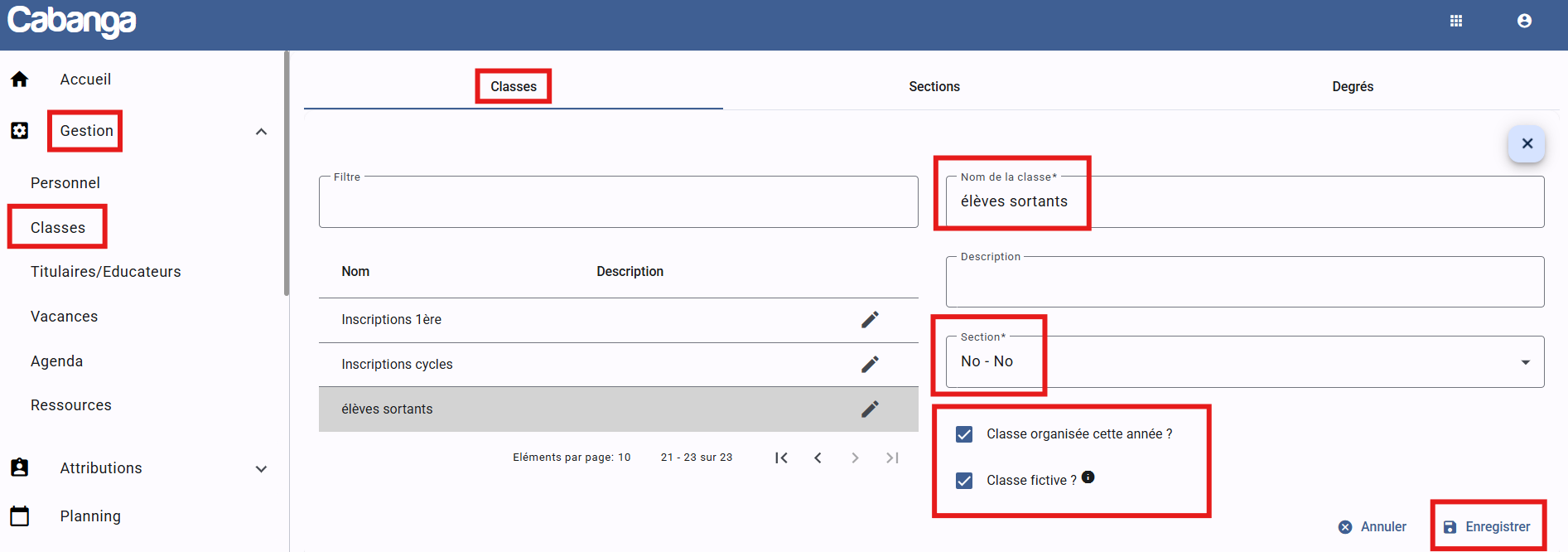Go to first page of class list
Viewport: 1568px width, 552px height.
(x=781, y=458)
